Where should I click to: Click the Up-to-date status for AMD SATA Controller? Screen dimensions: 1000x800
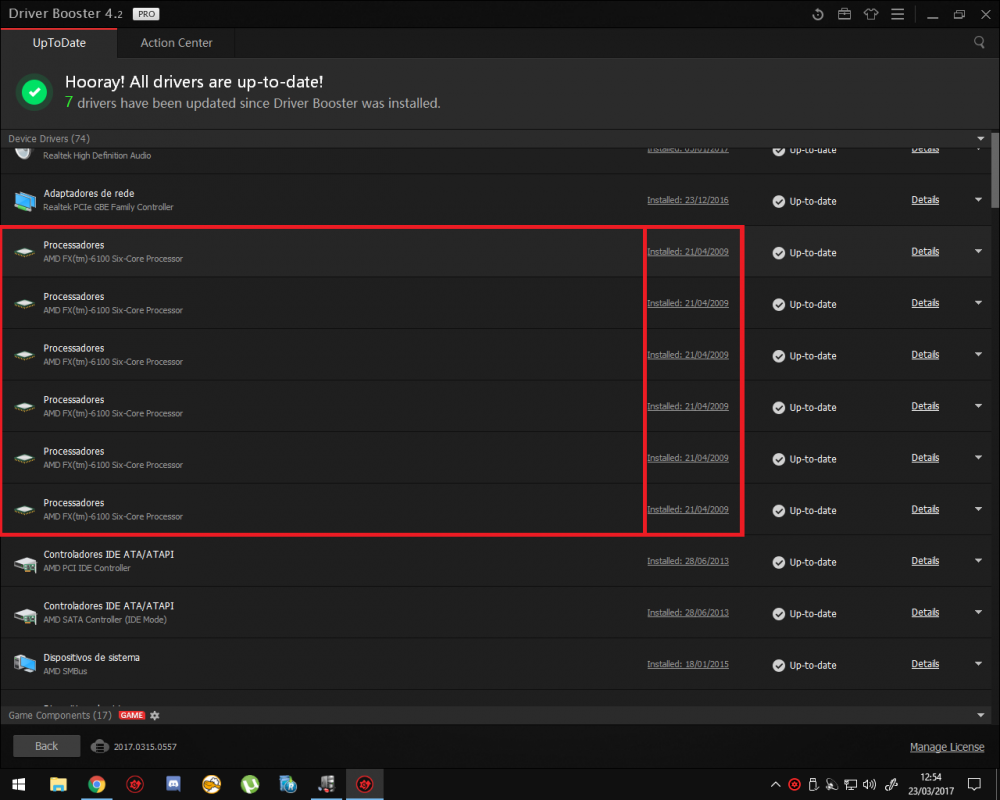click(x=804, y=614)
